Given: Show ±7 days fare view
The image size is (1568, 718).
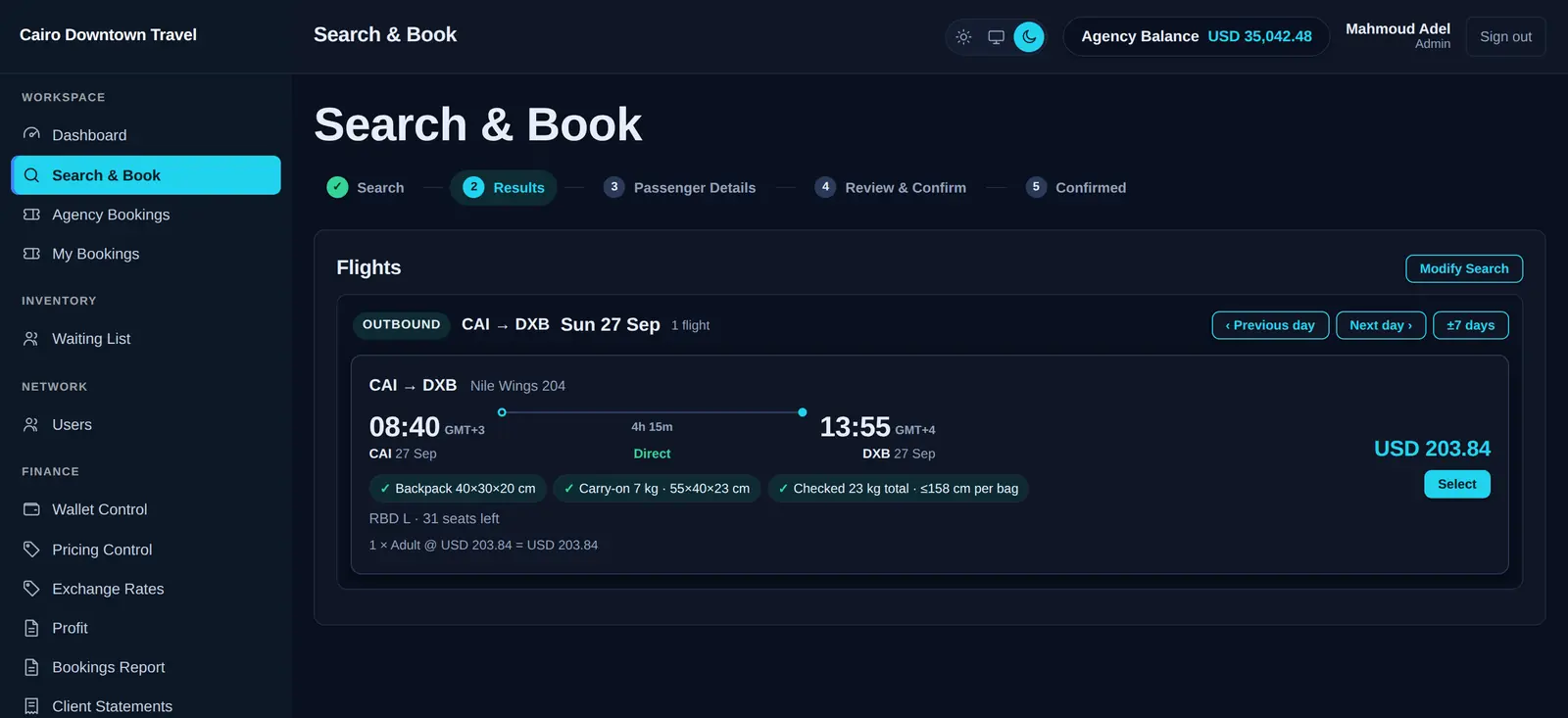Looking at the screenshot, I should pyautogui.click(x=1471, y=325).
